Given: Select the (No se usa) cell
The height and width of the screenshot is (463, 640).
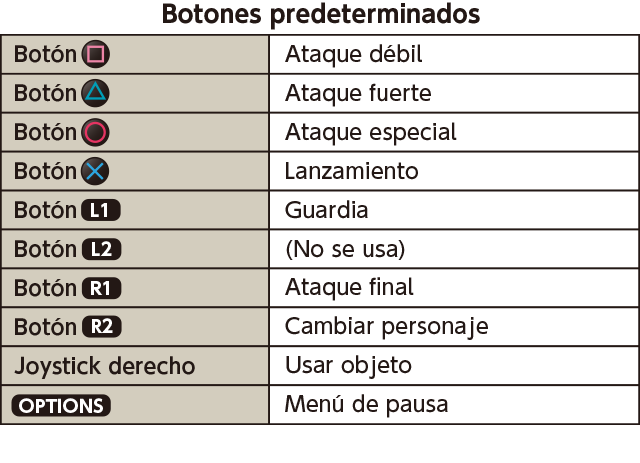Looking at the screenshot, I should point(454,249).
